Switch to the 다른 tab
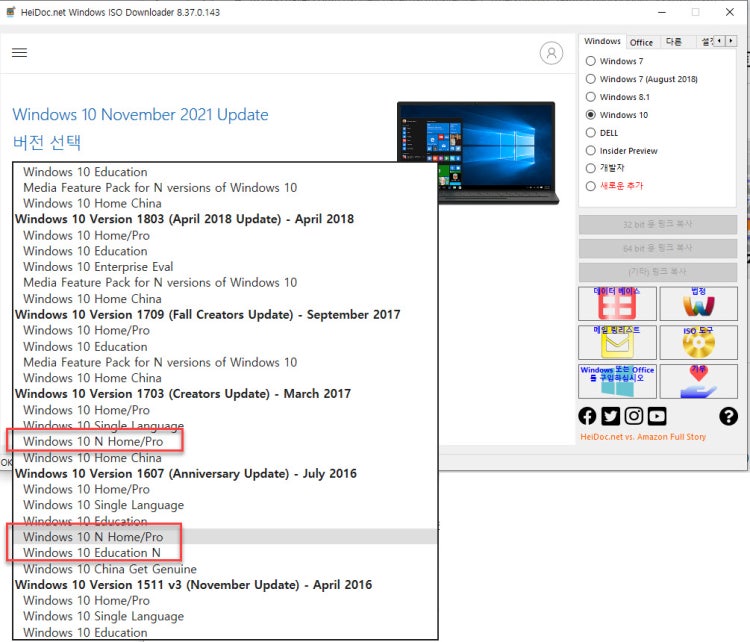Screen dimensions: 750x642 point(673,42)
